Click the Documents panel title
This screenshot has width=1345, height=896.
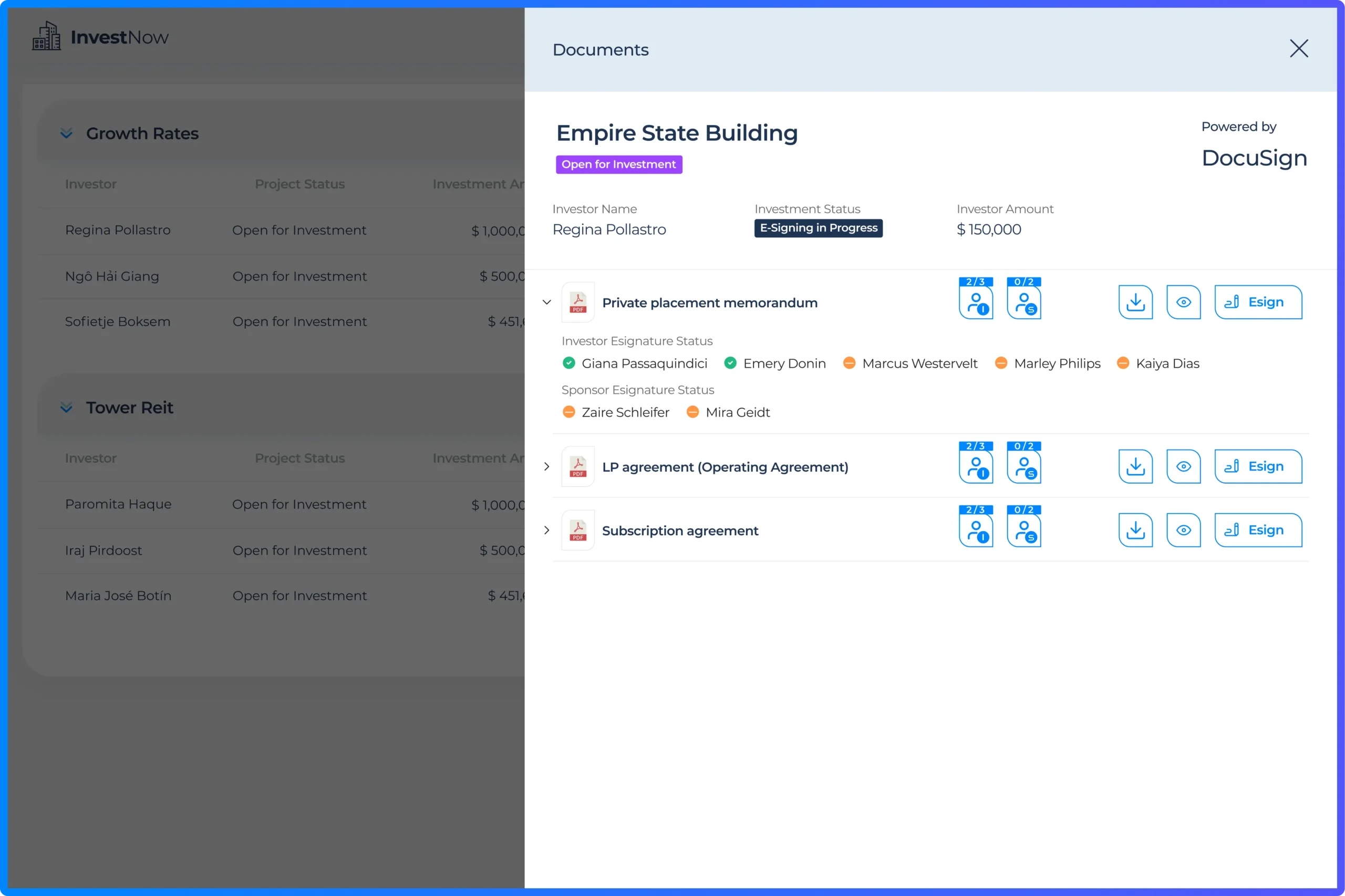click(600, 50)
